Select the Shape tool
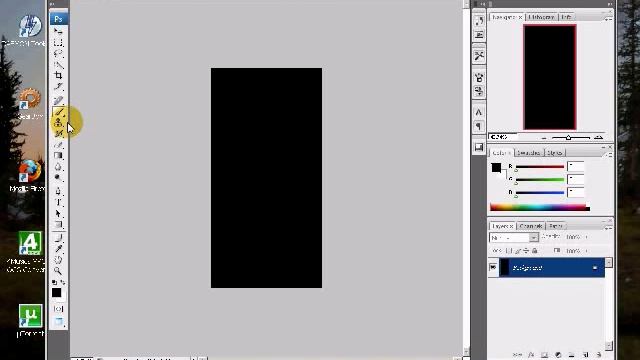 (x=58, y=224)
